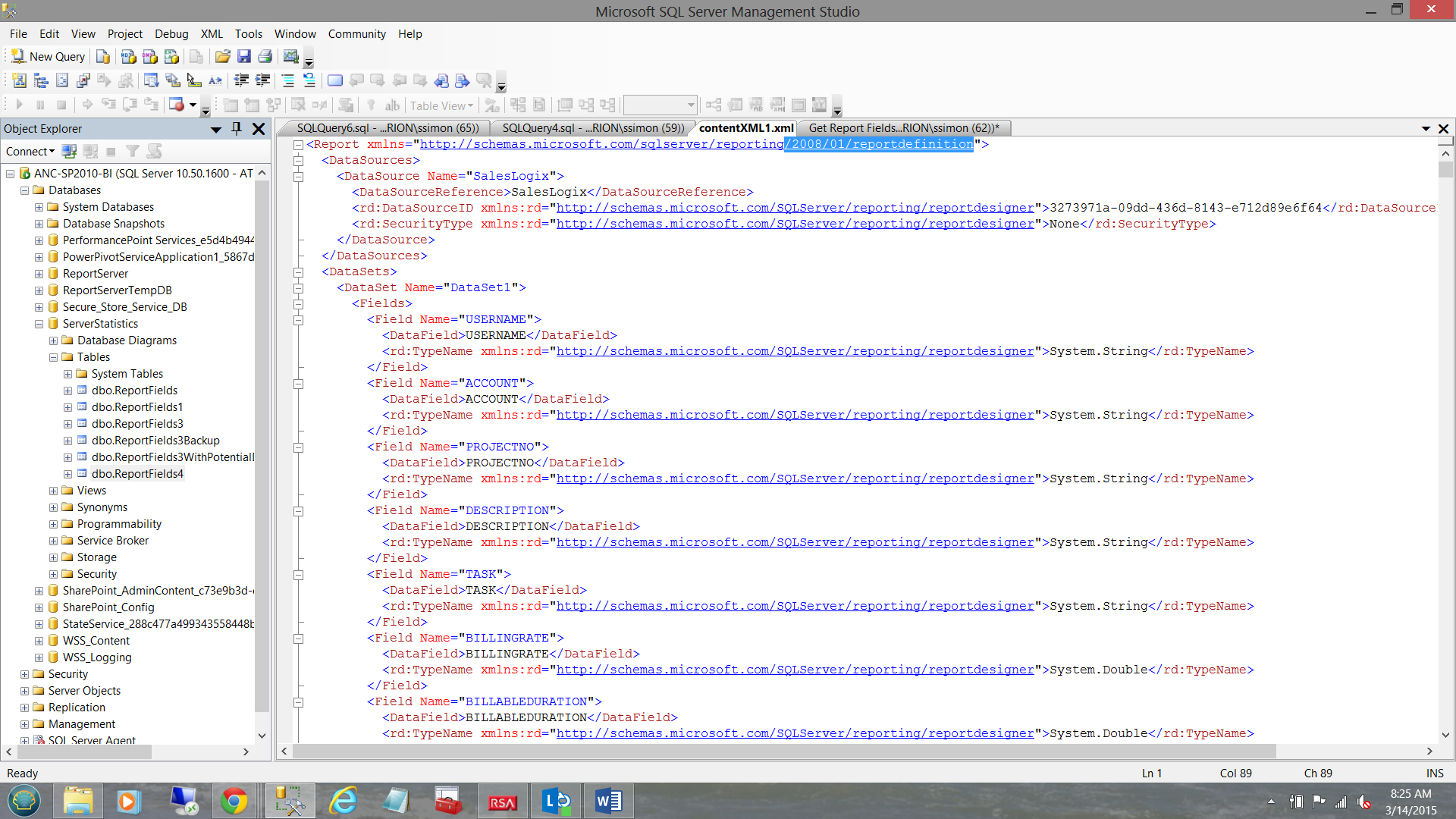Screen dimensions: 1456x819
Task: Click the Open File folder icon
Action: 222,57
